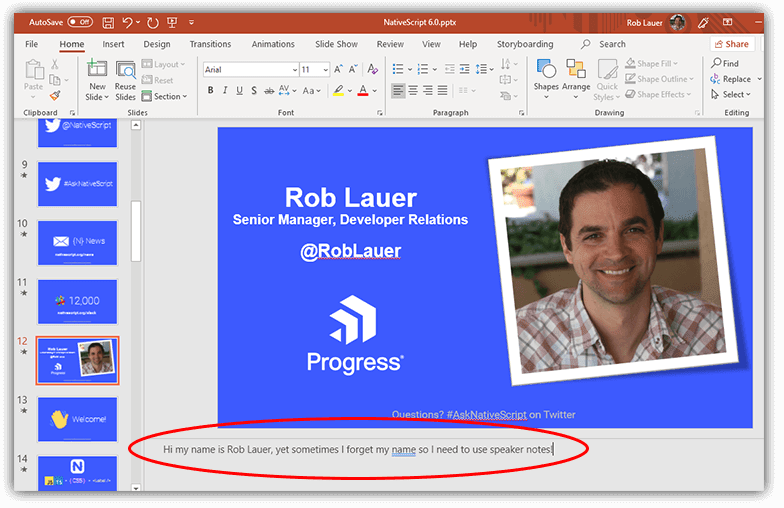
Task: Select the Format Painter brush
Action: (55, 95)
